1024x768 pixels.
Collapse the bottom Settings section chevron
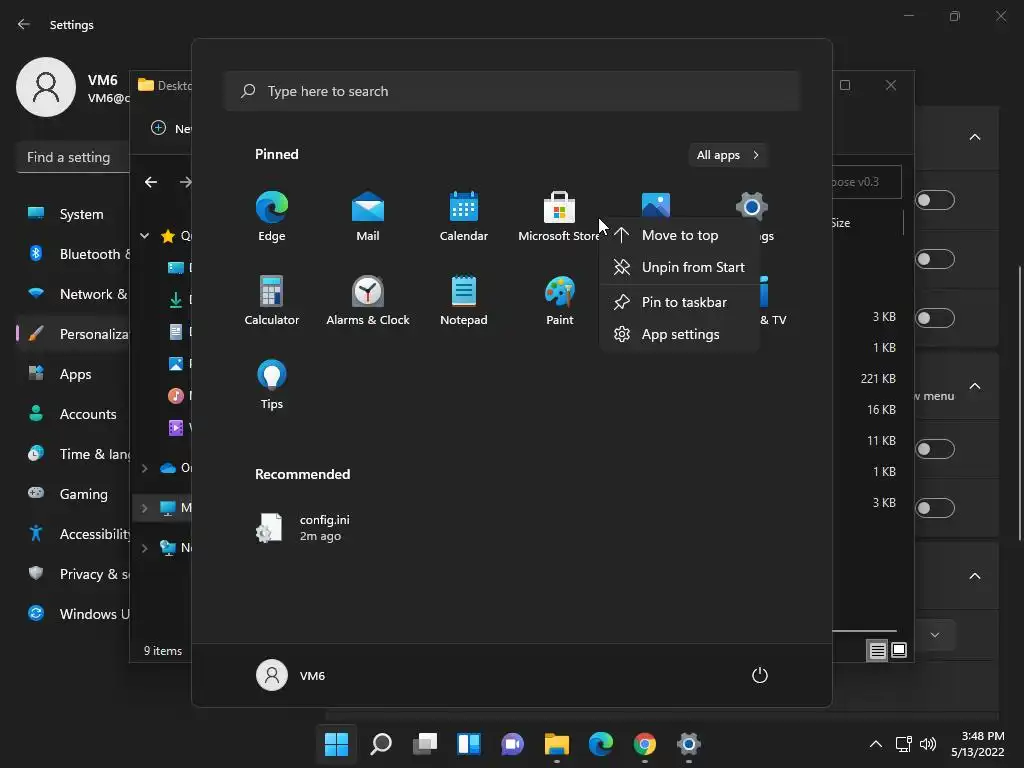click(x=975, y=576)
